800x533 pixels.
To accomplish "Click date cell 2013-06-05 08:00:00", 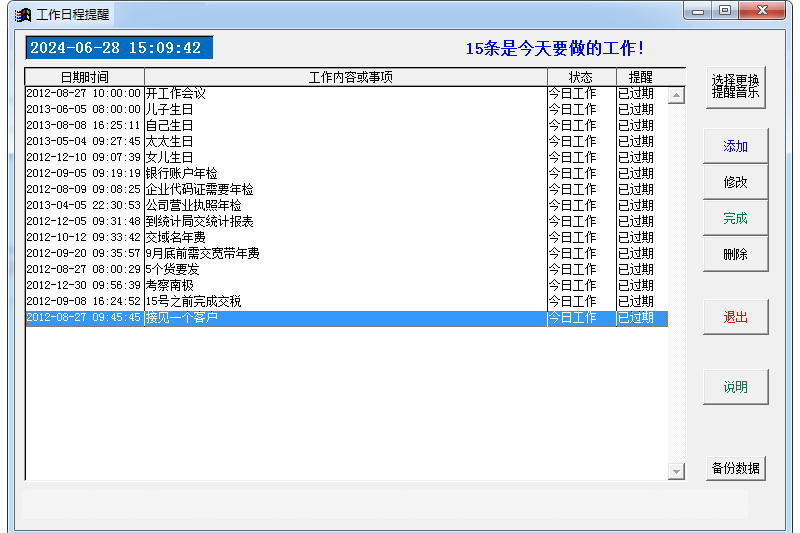I will 83,109.
